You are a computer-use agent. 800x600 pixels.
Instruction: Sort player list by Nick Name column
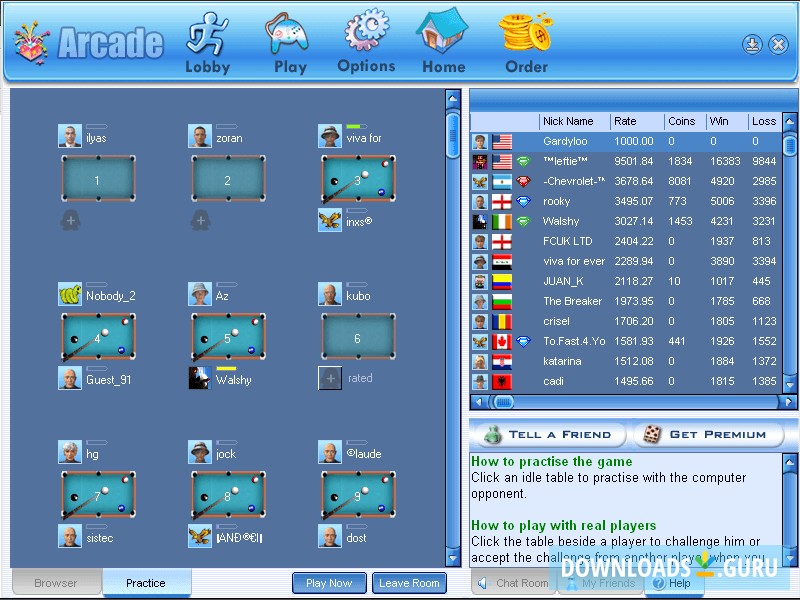(x=574, y=121)
